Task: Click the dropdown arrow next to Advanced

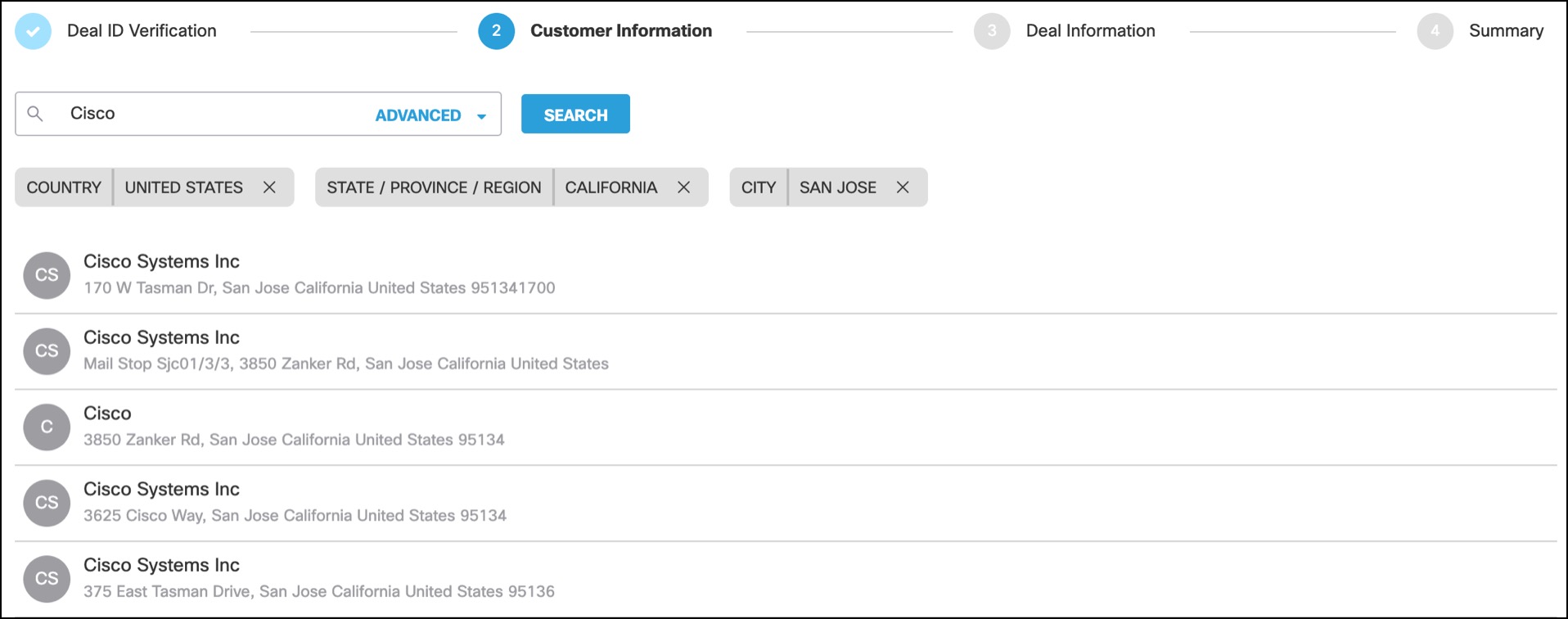Action: pyautogui.click(x=482, y=116)
